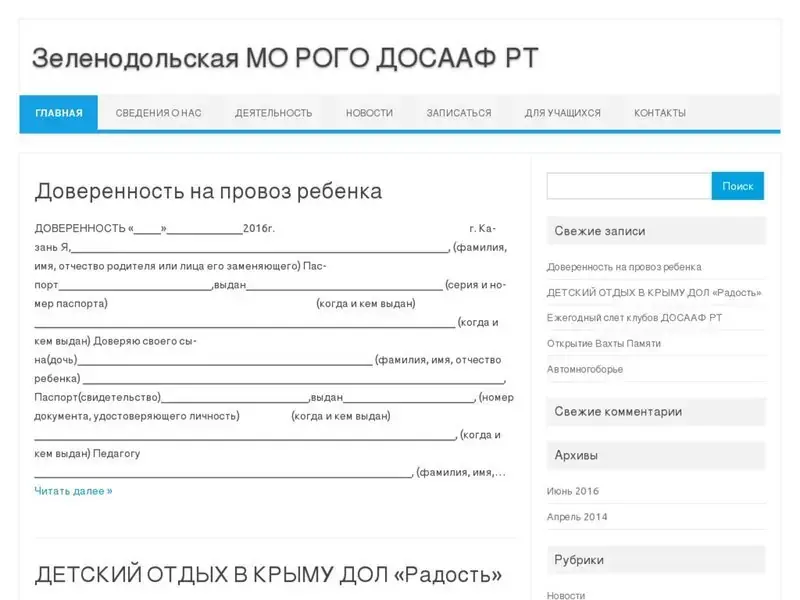Open the Автомногоборье recent post

pyautogui.click(x=584, y=369)
